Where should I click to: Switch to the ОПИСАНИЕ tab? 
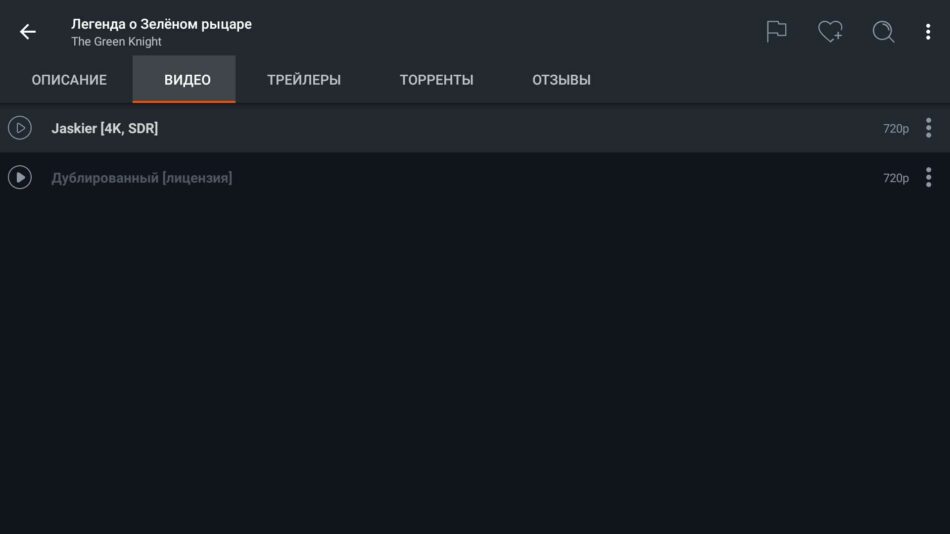pos(69,80)
